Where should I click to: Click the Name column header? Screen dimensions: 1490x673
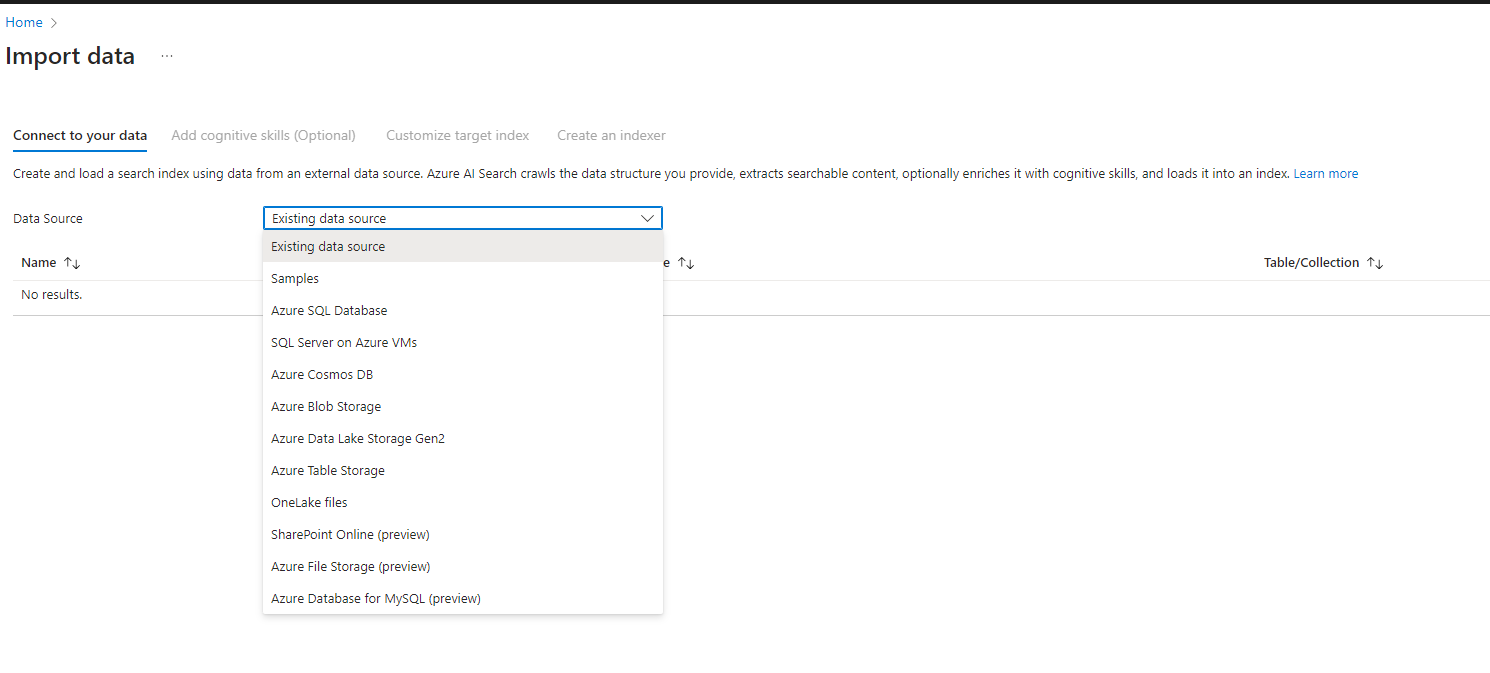coord(39,263)
